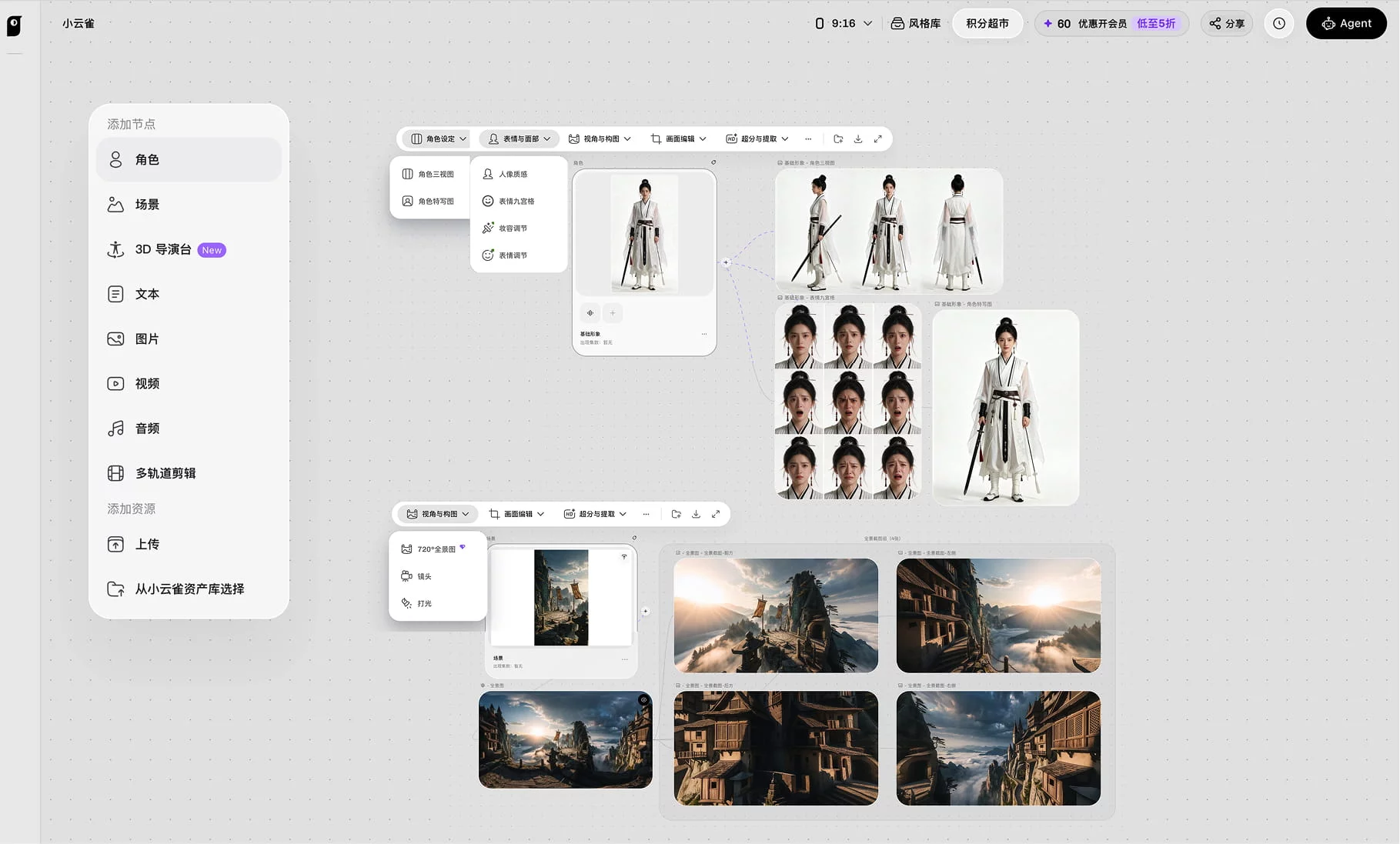Add a 角色 character node

tap(189, 160)
